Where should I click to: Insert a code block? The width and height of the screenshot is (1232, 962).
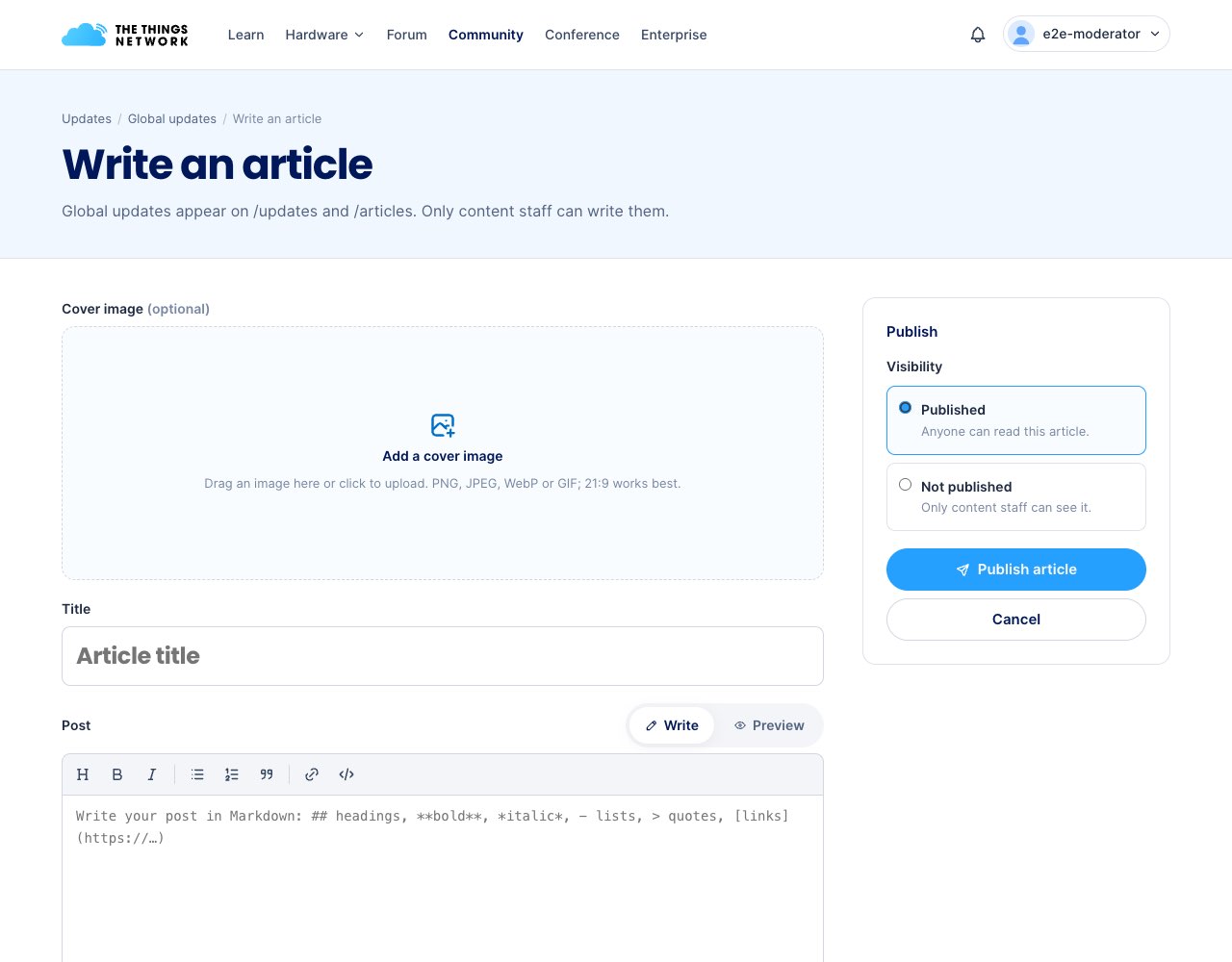[346, 774]
